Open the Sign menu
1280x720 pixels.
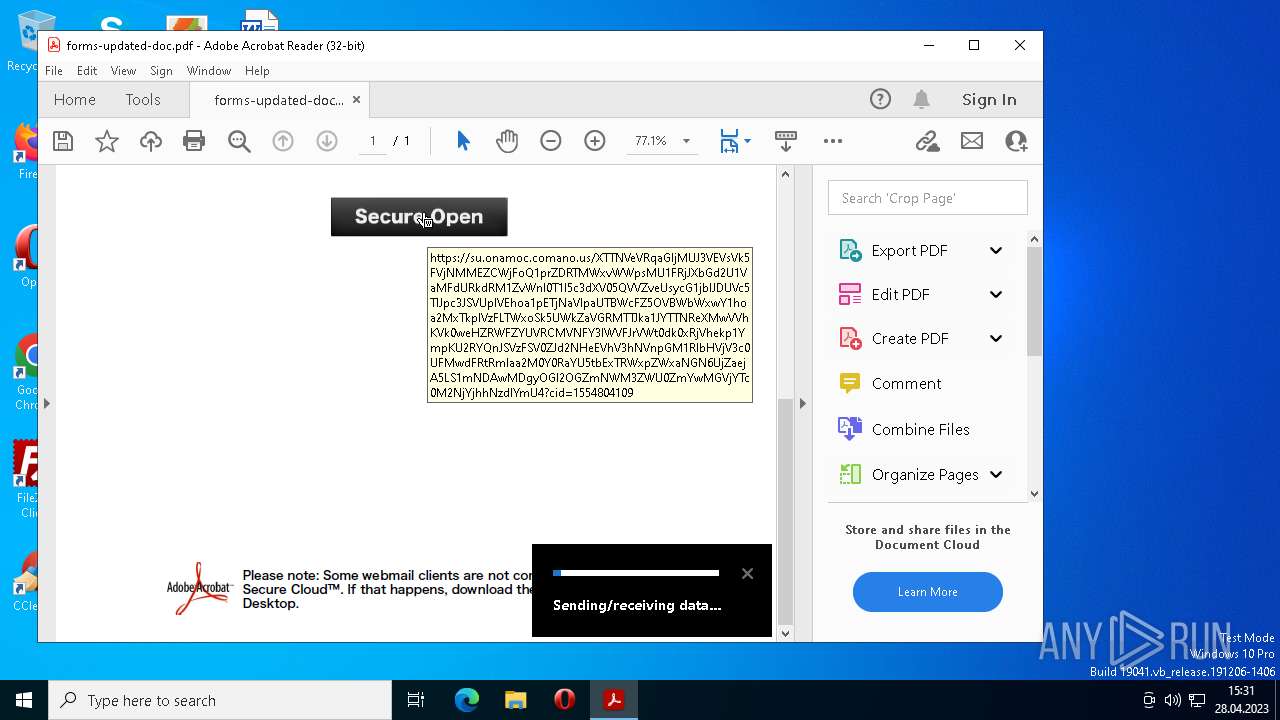(161, 71)
